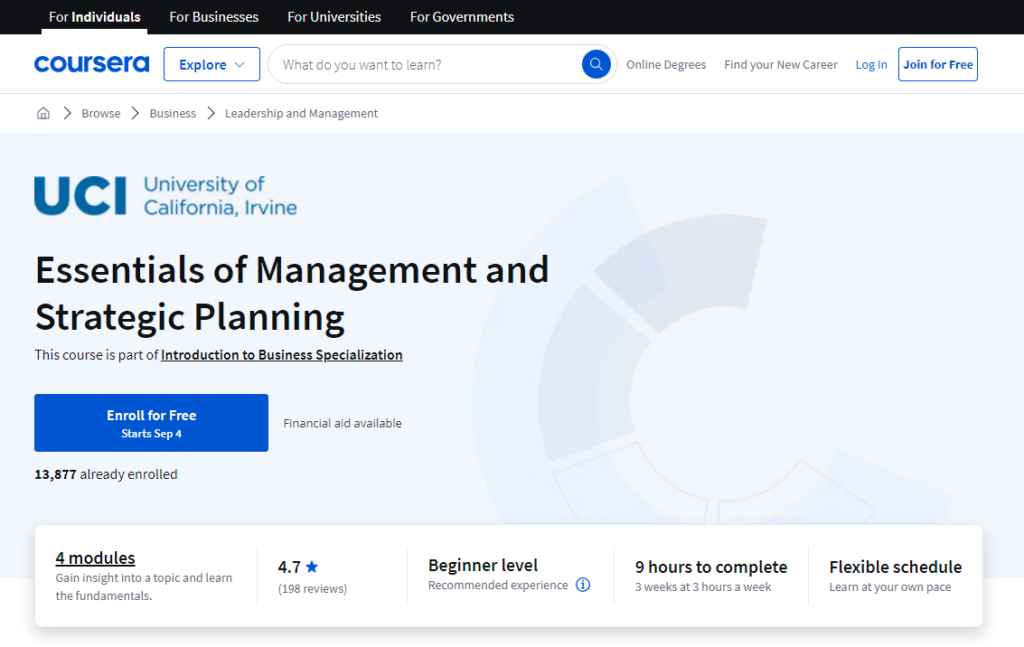Screen dimensions: 1024x647
Task: Click the 'Financial aid available' text
Action: click(x=342, y=423)
